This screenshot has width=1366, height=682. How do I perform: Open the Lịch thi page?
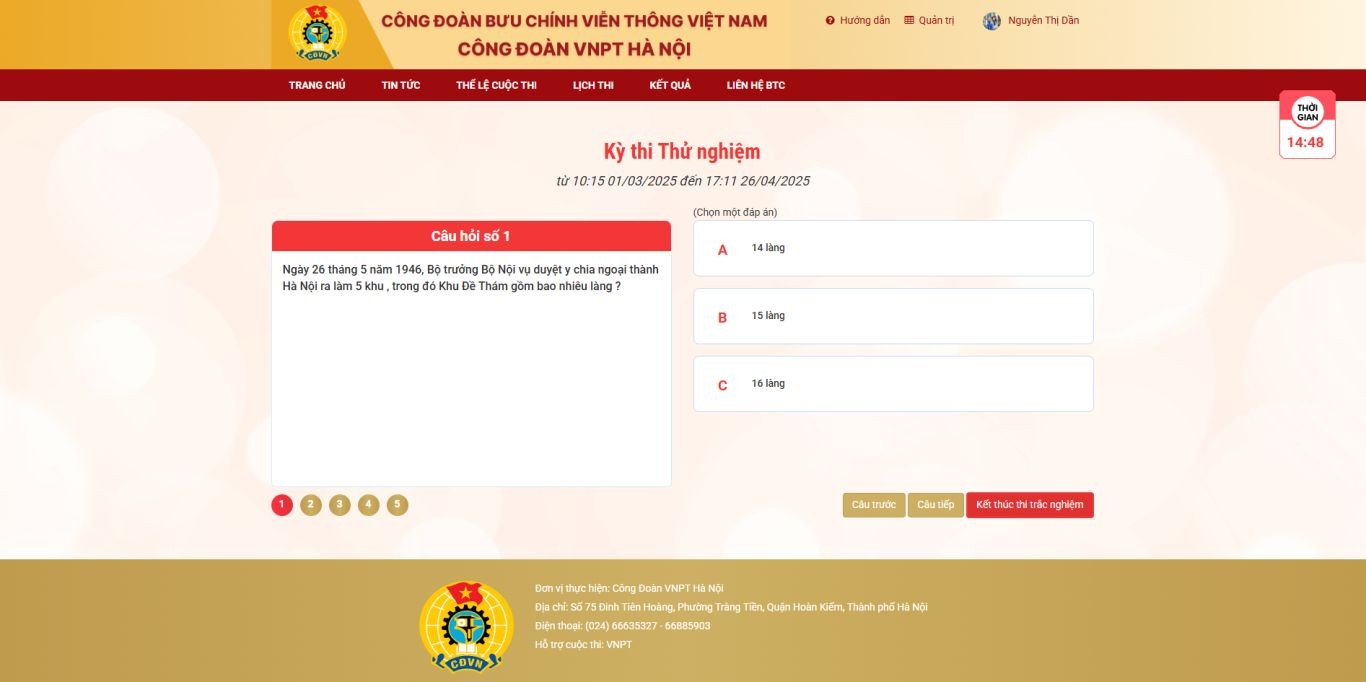[x=593, y=85]
